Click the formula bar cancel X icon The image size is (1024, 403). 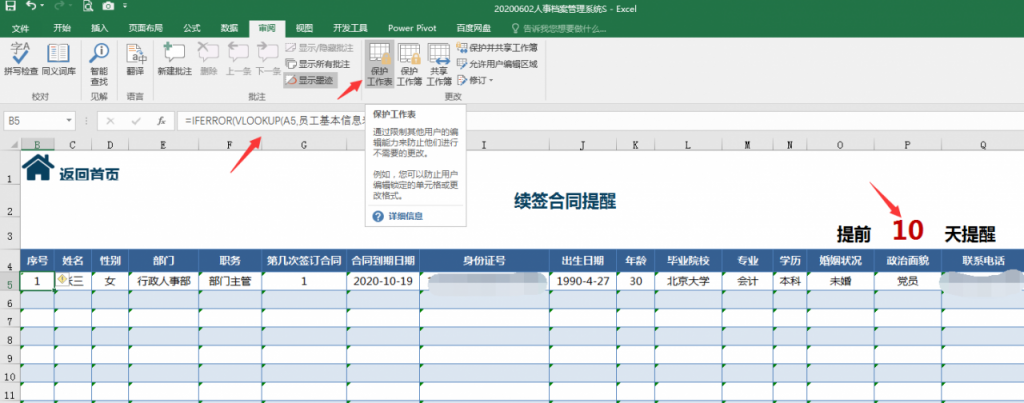click(x=110, y=121)
